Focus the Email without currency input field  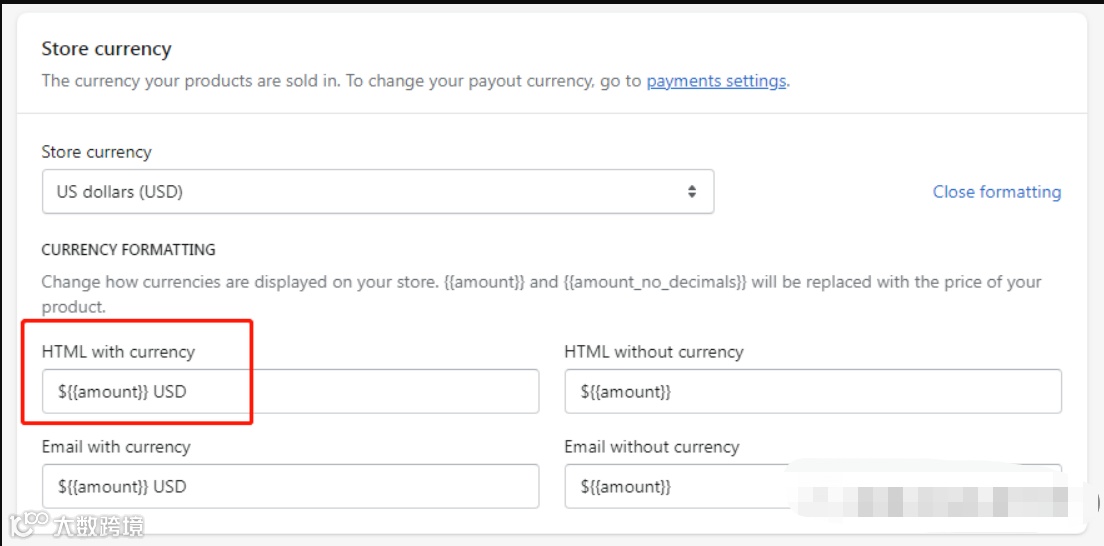click(x=680, y=487)
